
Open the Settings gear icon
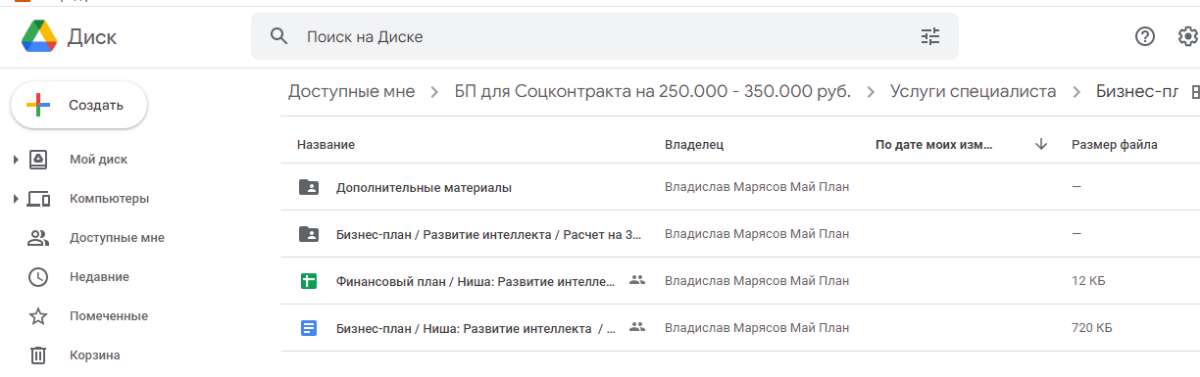(1188, 37)
